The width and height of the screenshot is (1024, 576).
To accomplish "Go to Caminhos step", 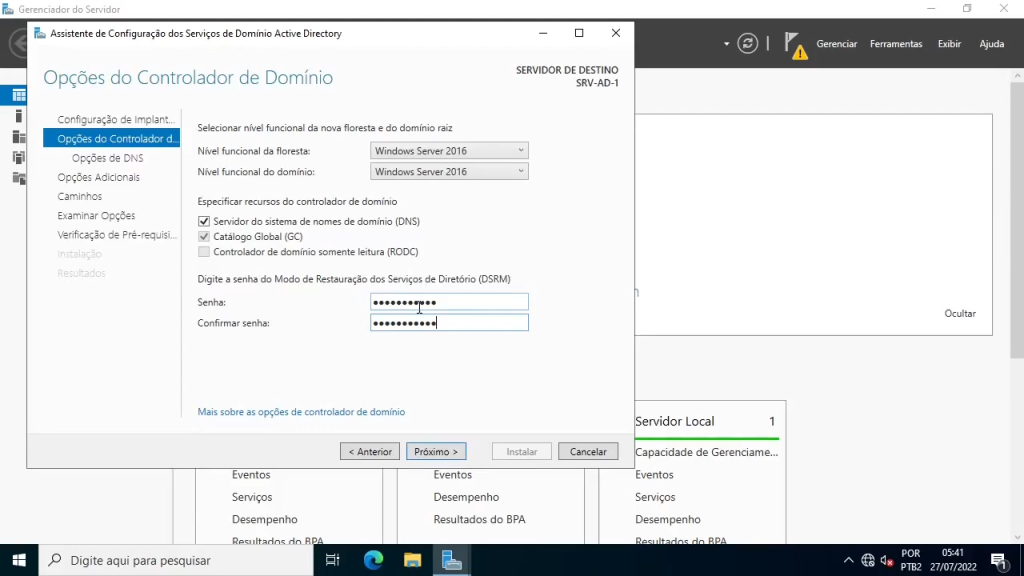I will 79,196.
